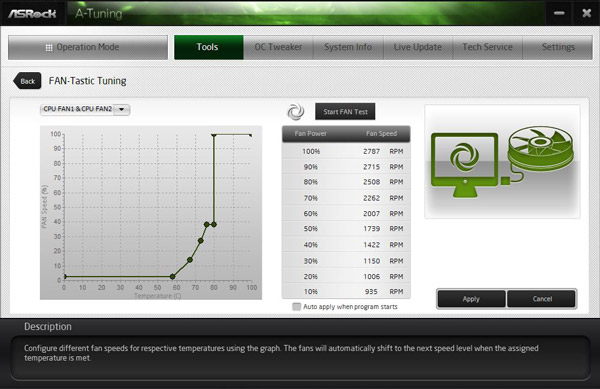The image size is (600, 389).
Task: Minimize the A-Tuning window
Action: [x=559, y=13]
